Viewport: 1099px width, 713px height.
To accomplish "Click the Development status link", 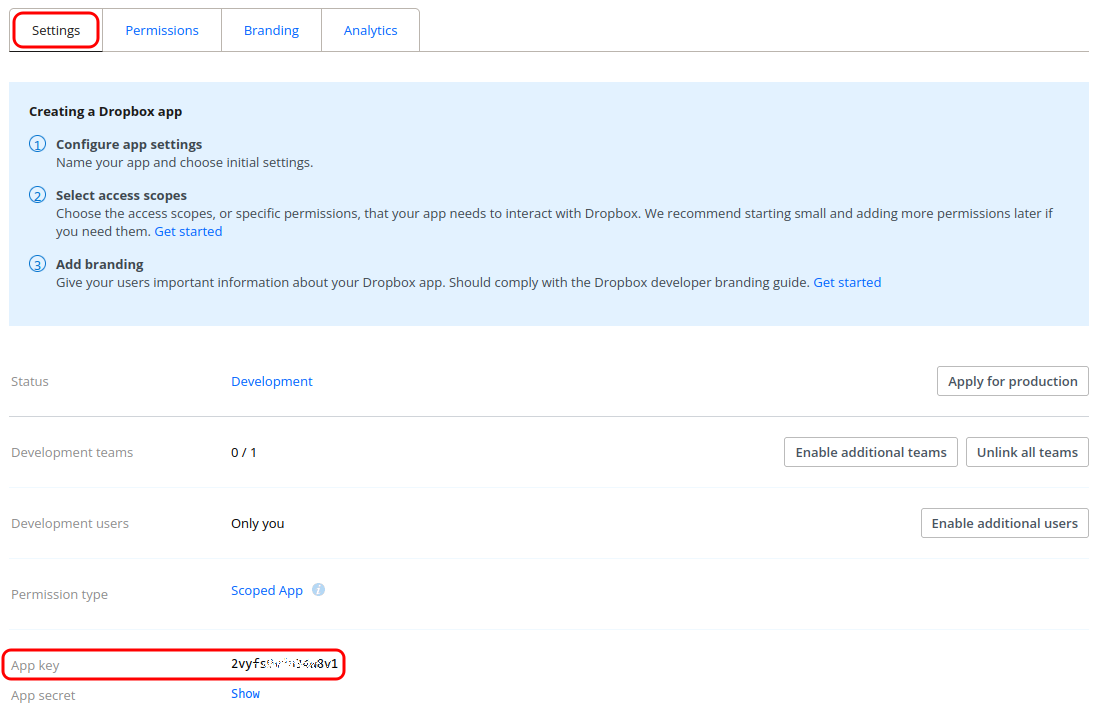I will click(272, 381).
